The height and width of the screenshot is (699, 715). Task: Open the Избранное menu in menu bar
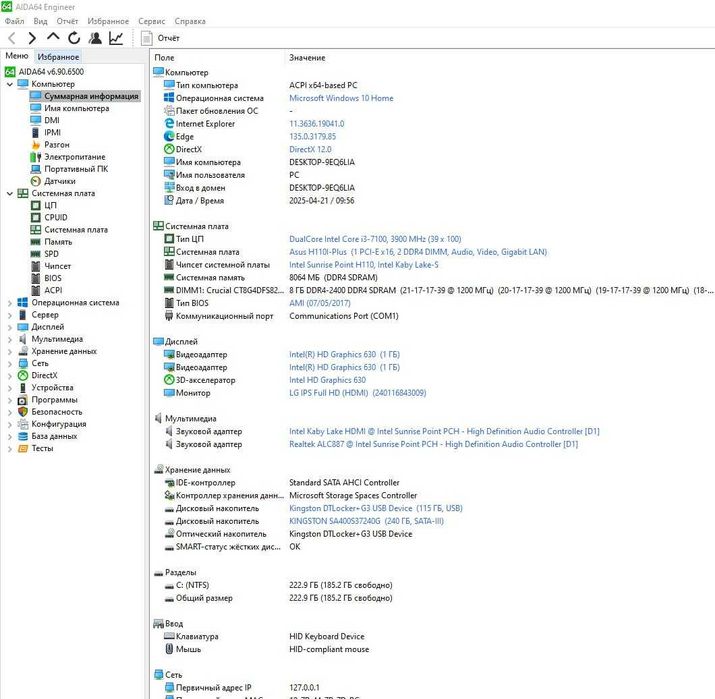(108, 21)
